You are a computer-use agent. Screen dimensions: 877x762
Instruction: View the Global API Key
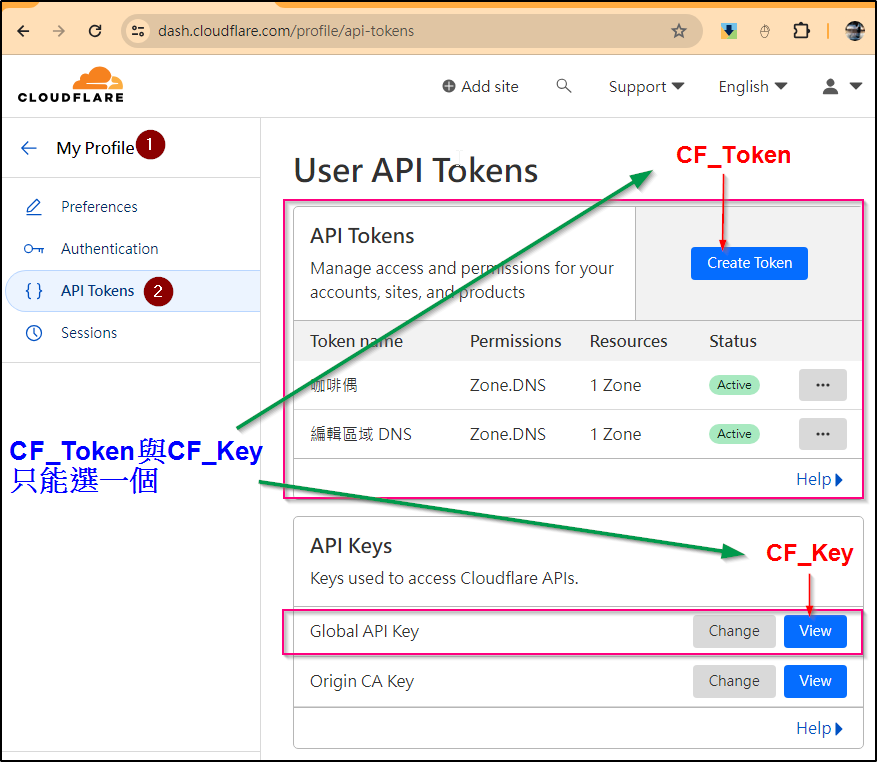[815, 631]
